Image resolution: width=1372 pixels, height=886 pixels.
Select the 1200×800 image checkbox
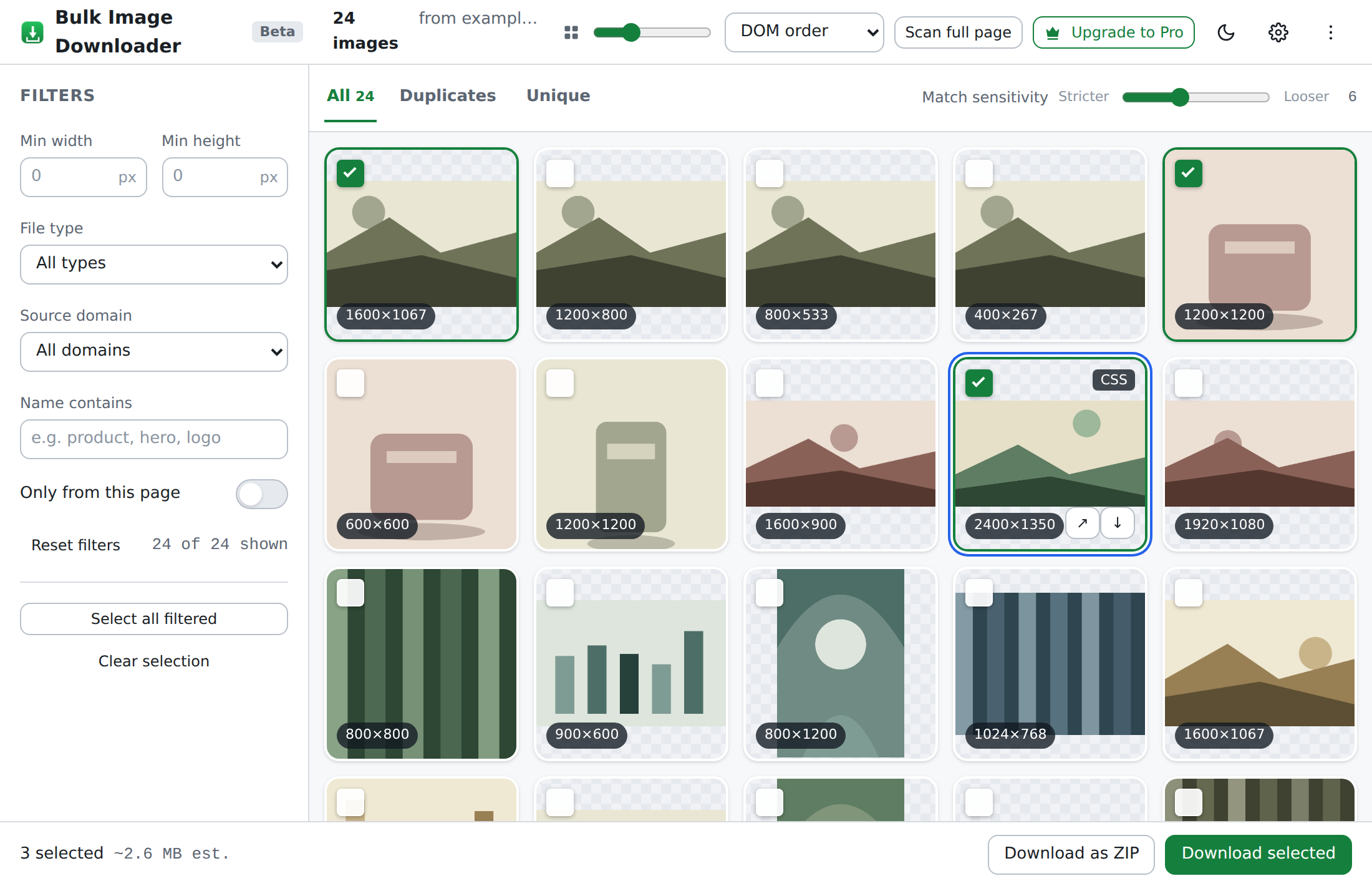(x=560, y=173)
